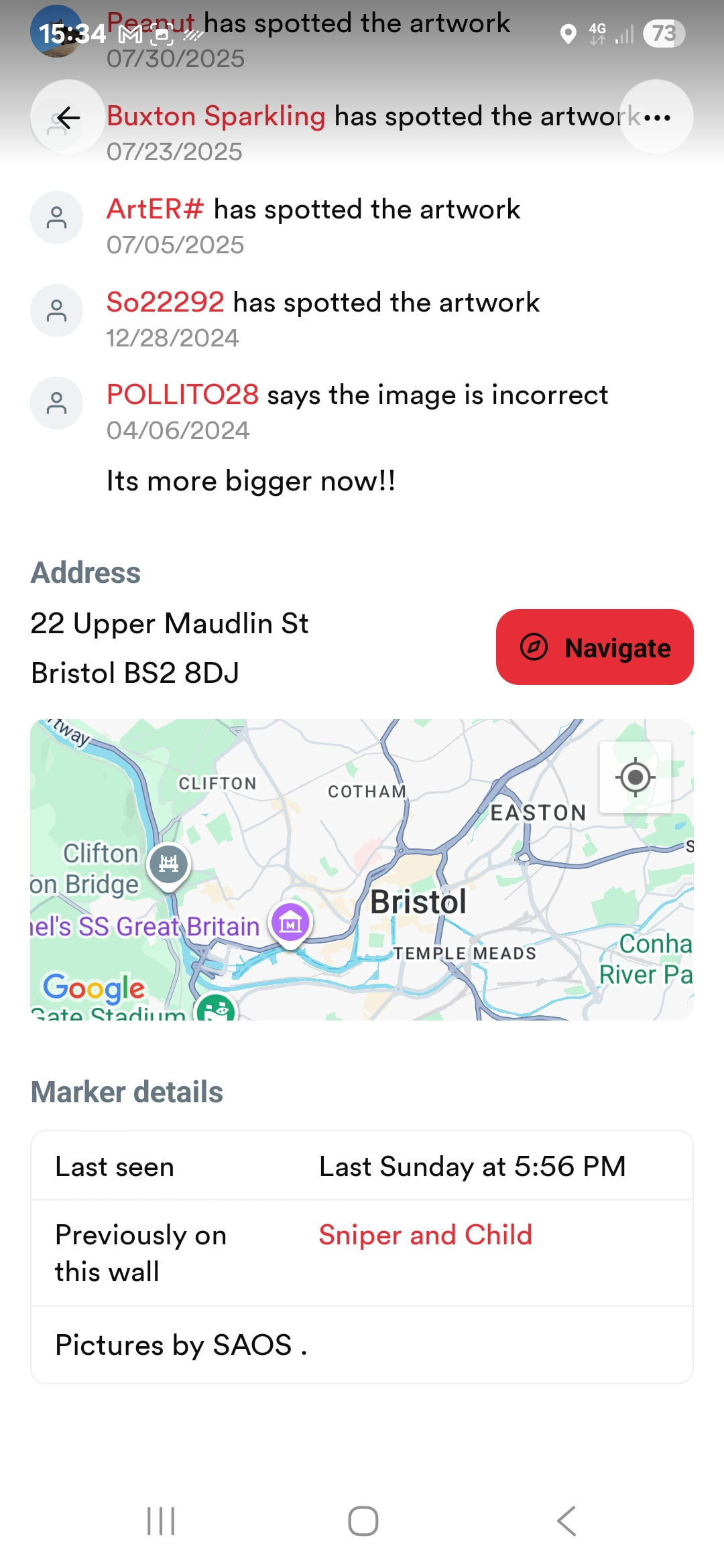The height and width of the screenshot is (1568, 724).
Task: Open POLLITO28 profile link
Action: 182,395
